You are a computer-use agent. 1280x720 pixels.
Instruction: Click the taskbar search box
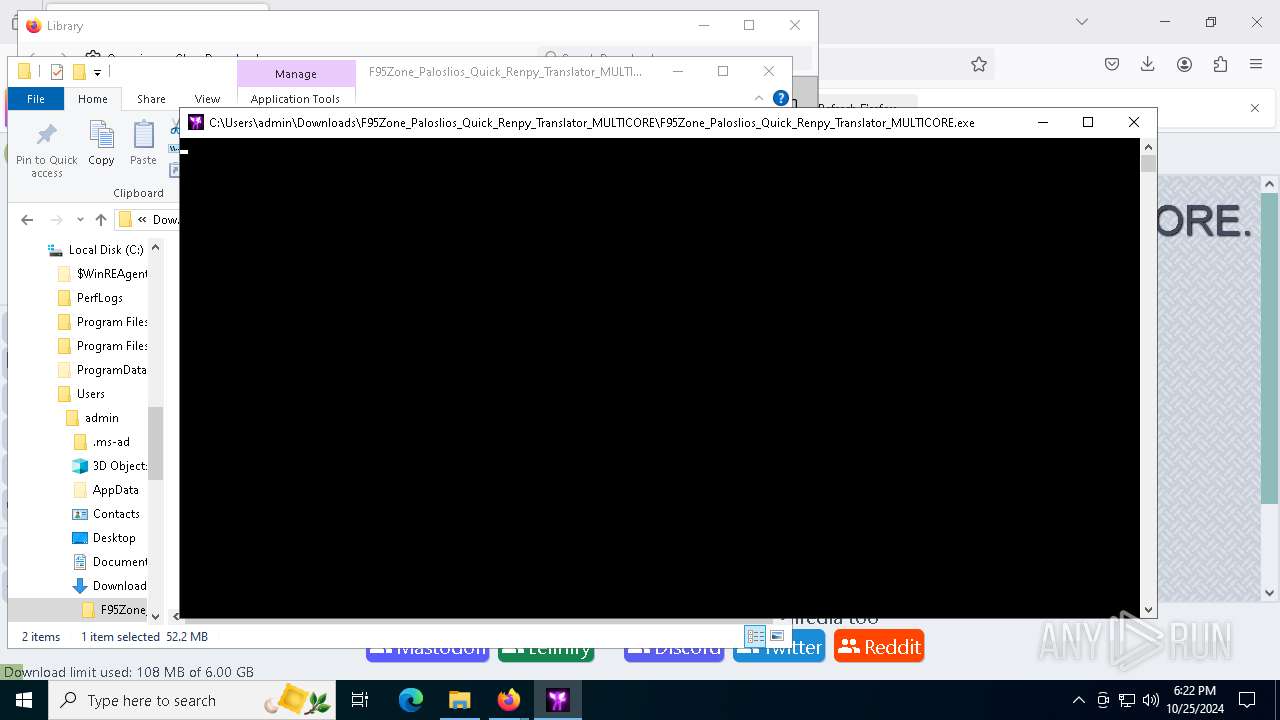[192, 700]
